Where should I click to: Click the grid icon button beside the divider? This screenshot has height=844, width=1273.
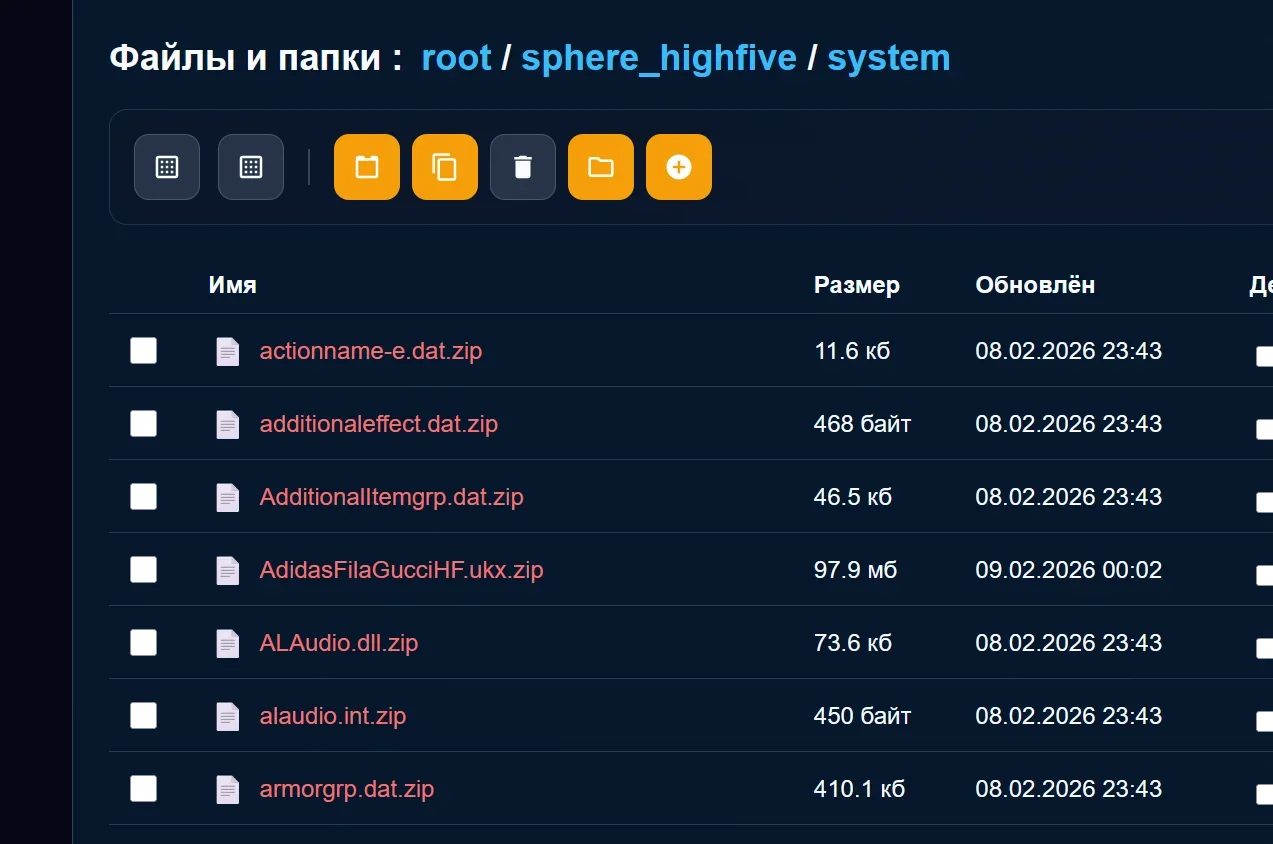pyautogui.click(x=251, y=167)
